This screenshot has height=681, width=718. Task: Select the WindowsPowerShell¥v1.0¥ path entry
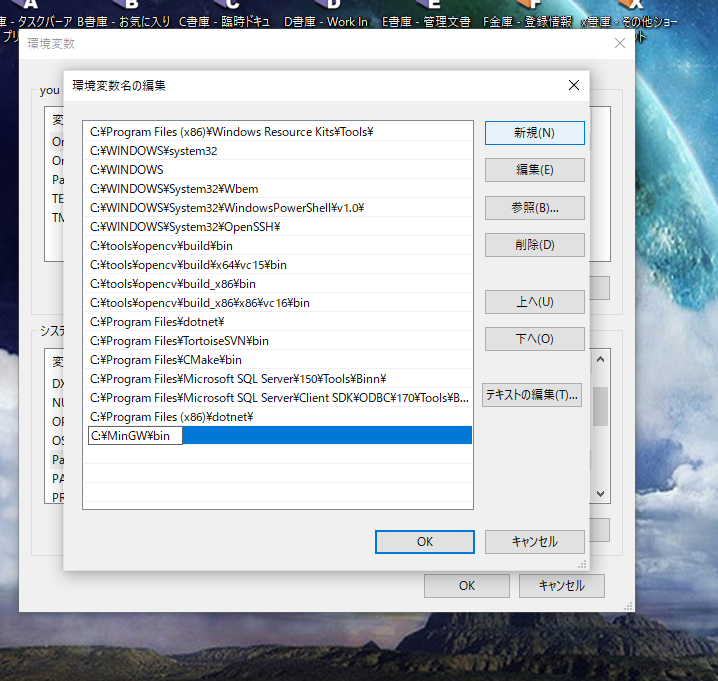(277, 208)
